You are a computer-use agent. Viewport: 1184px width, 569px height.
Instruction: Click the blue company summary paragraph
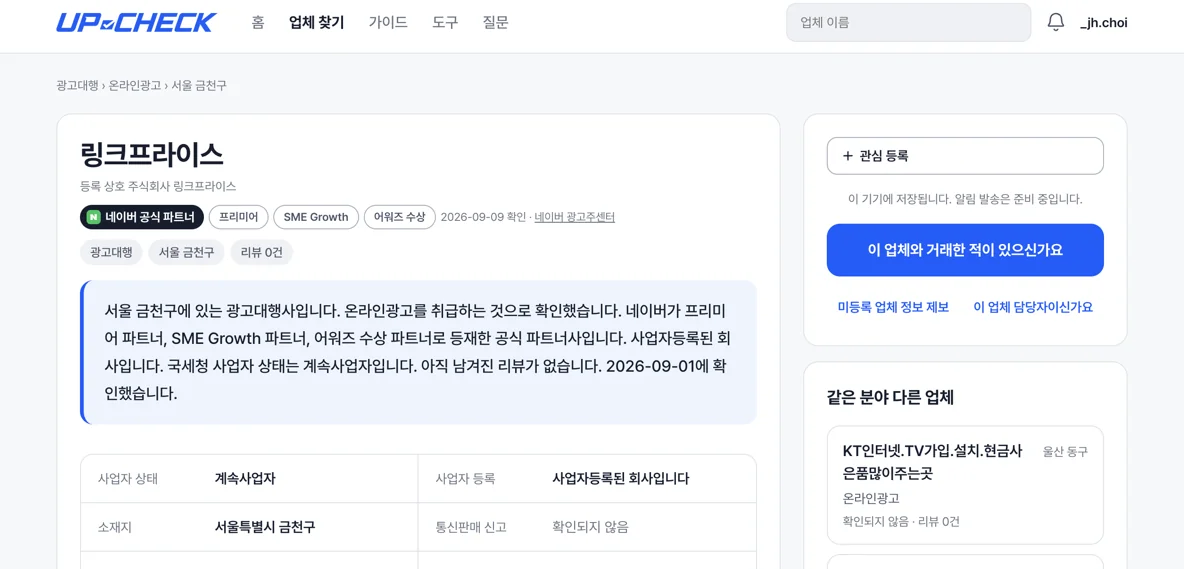tap(418, 352)
